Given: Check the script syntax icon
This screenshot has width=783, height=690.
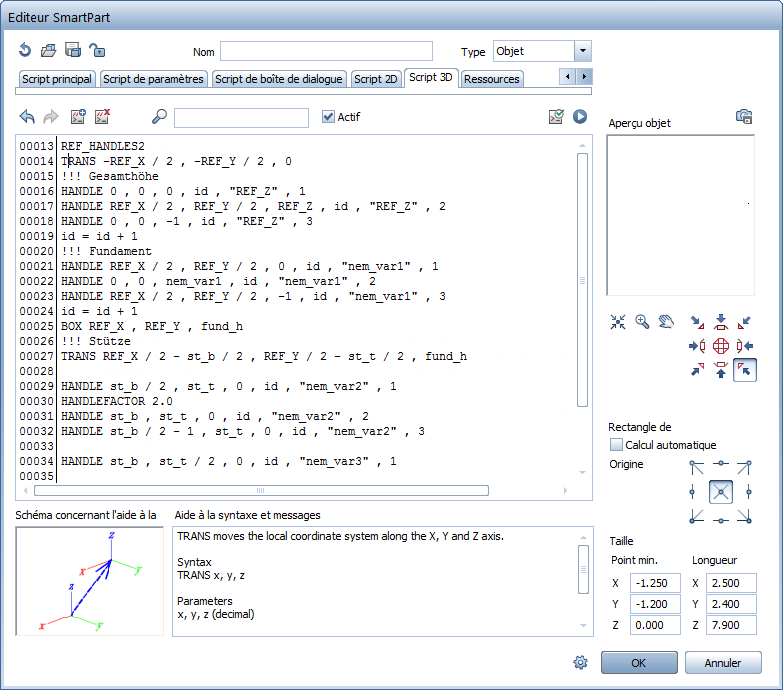Looking at the screenshot, I should (556, 116).
